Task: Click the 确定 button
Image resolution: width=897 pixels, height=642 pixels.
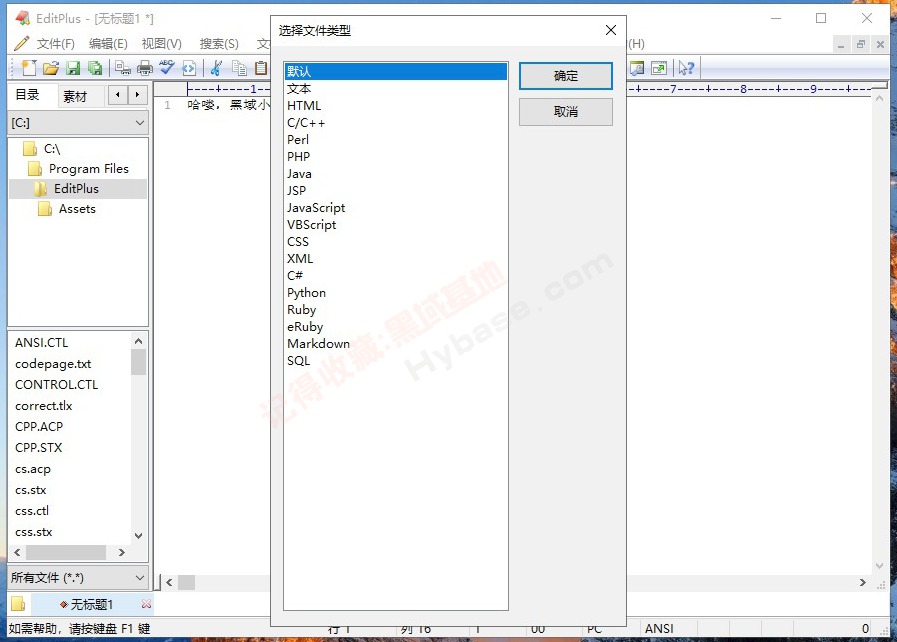Action: pos(565,76)
